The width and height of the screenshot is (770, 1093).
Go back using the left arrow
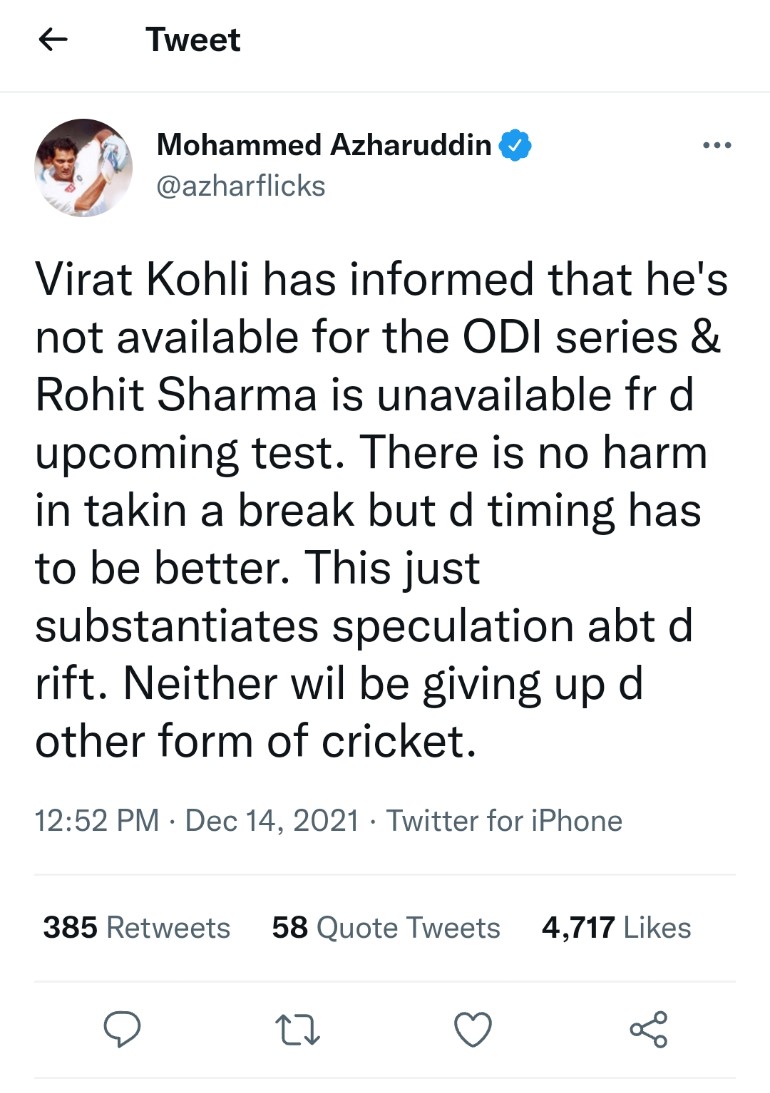pyautogui.click(x=53, y=40)
